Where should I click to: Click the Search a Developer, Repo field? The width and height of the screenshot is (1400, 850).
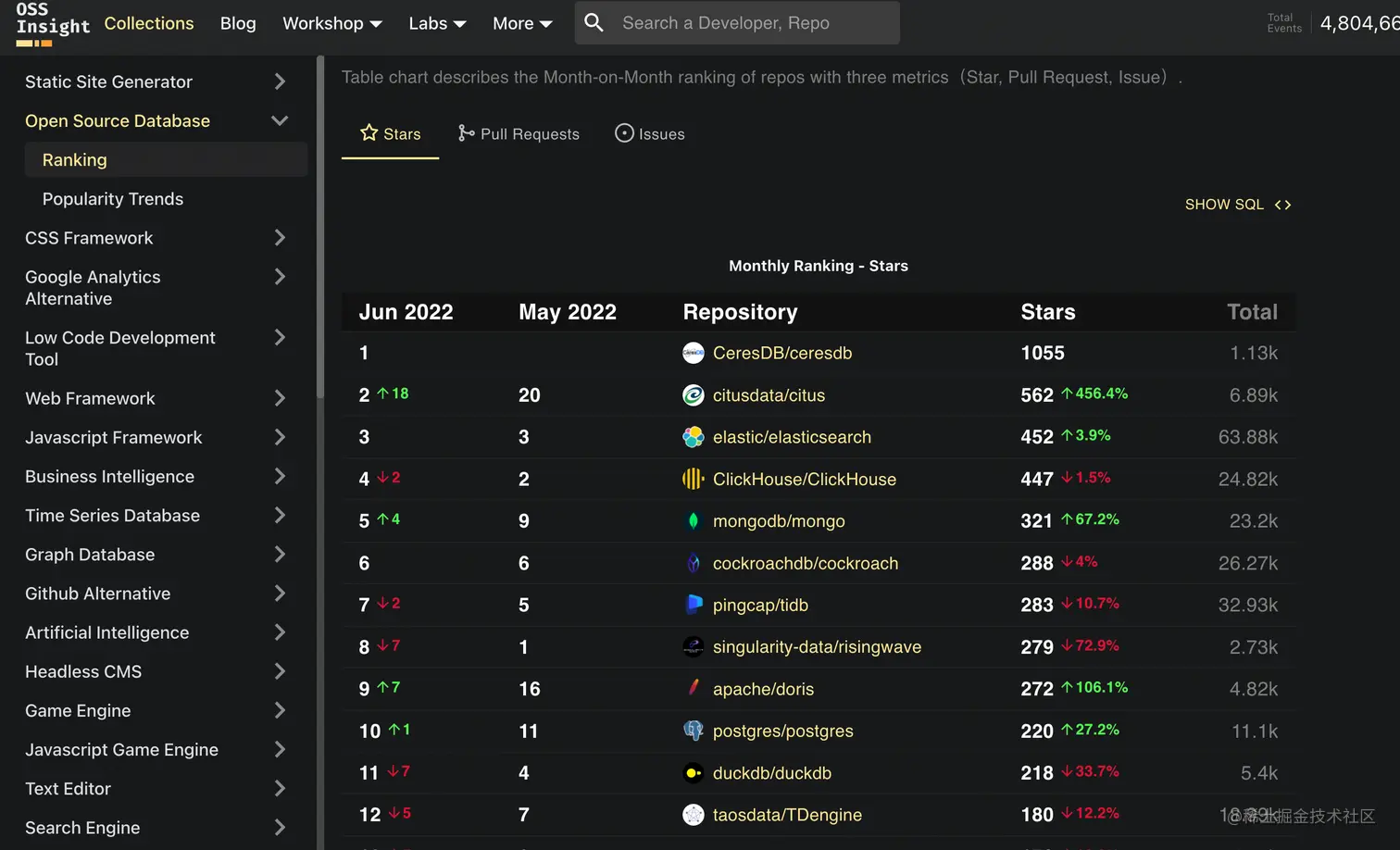[x=737, y=23]
